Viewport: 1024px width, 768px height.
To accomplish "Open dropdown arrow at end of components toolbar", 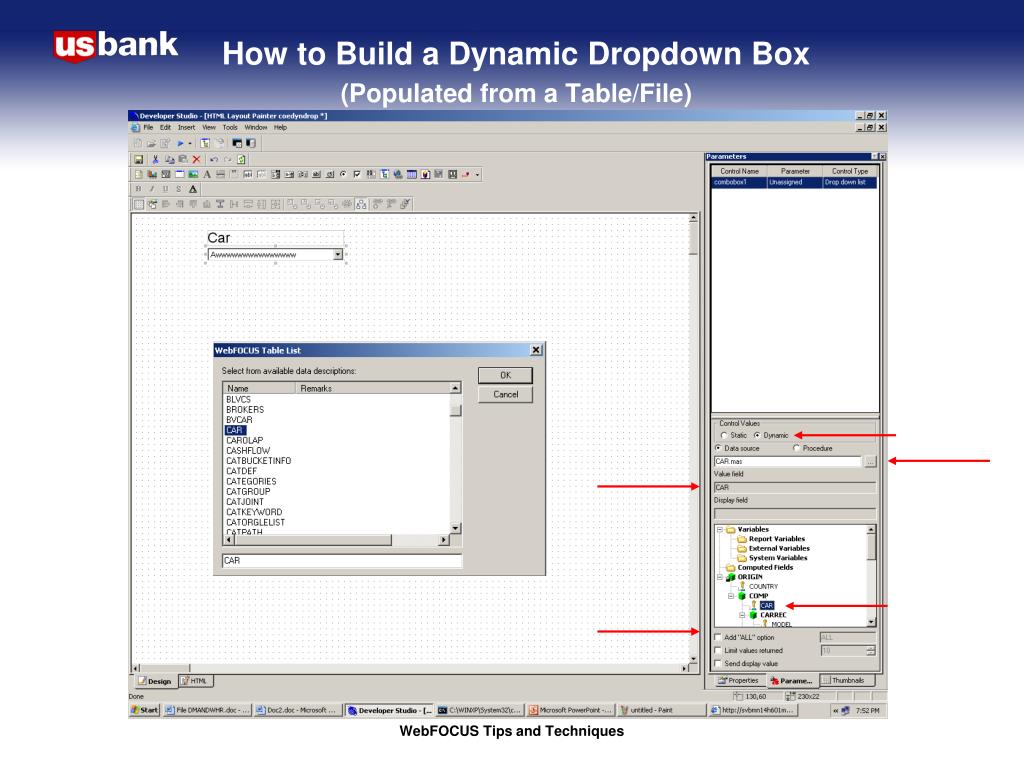I will point(477,174).
